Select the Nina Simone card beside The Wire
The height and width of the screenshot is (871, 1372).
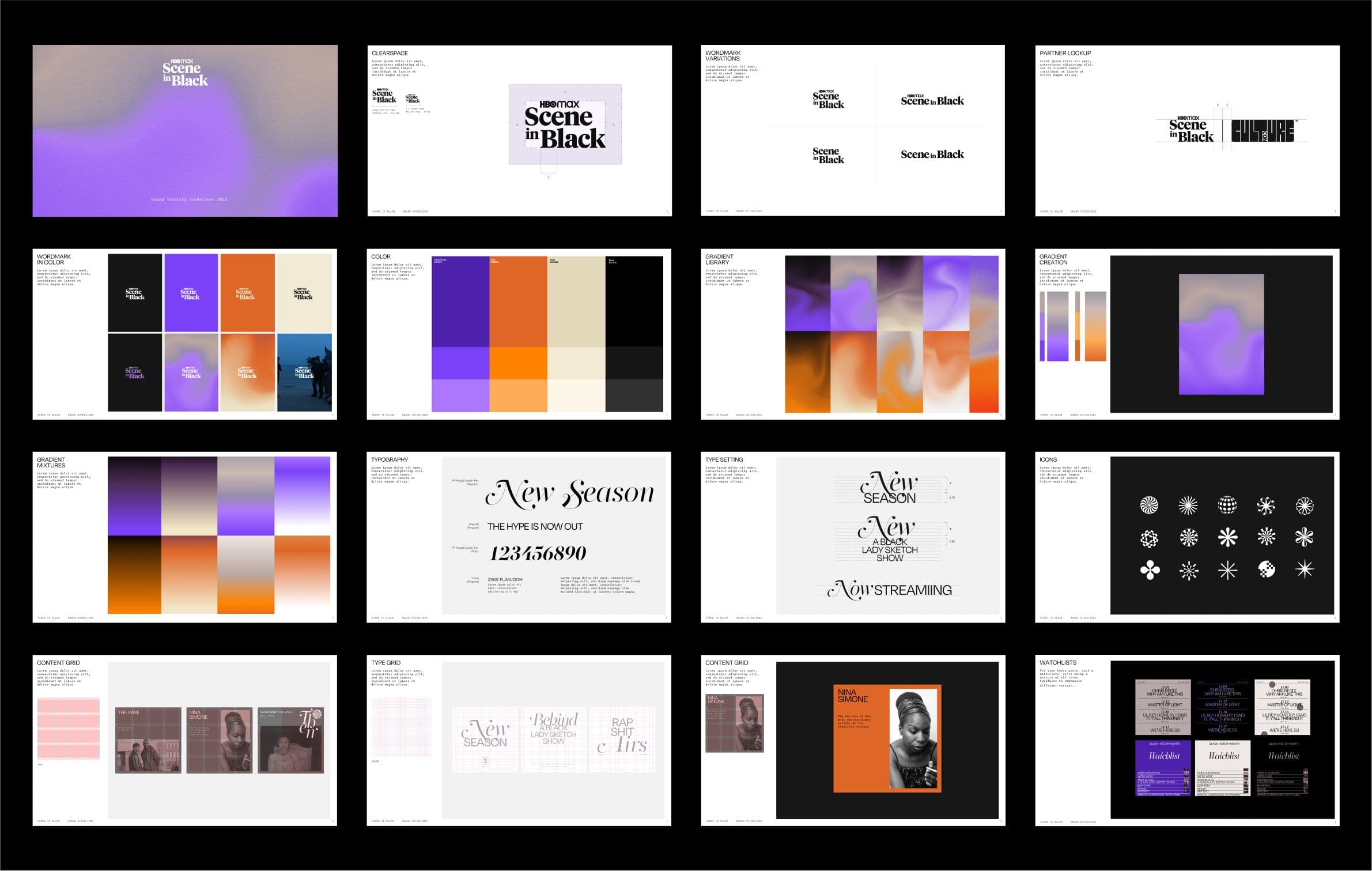220,740
